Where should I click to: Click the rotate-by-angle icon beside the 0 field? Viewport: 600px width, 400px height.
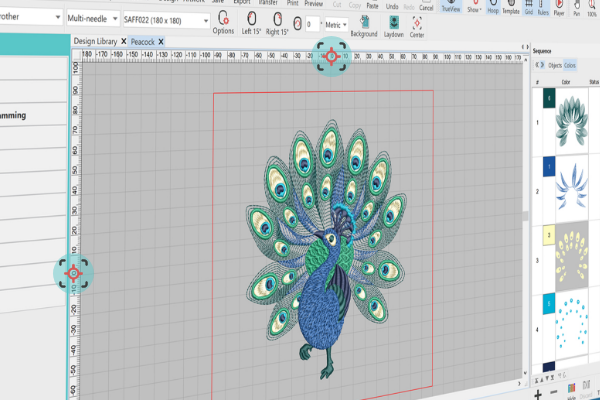[297, 24]
